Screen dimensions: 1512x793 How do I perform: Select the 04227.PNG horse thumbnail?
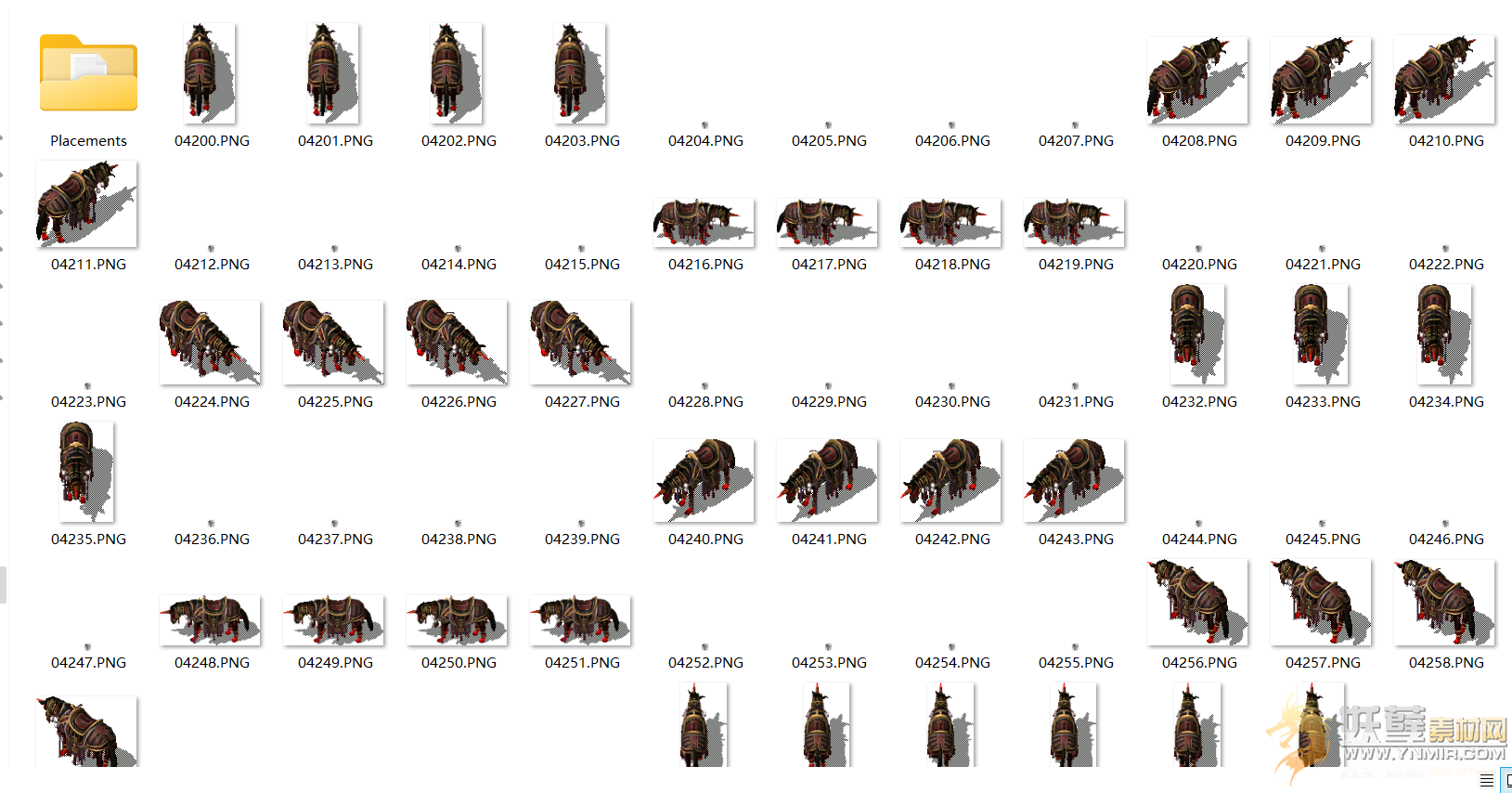(580, 343)
